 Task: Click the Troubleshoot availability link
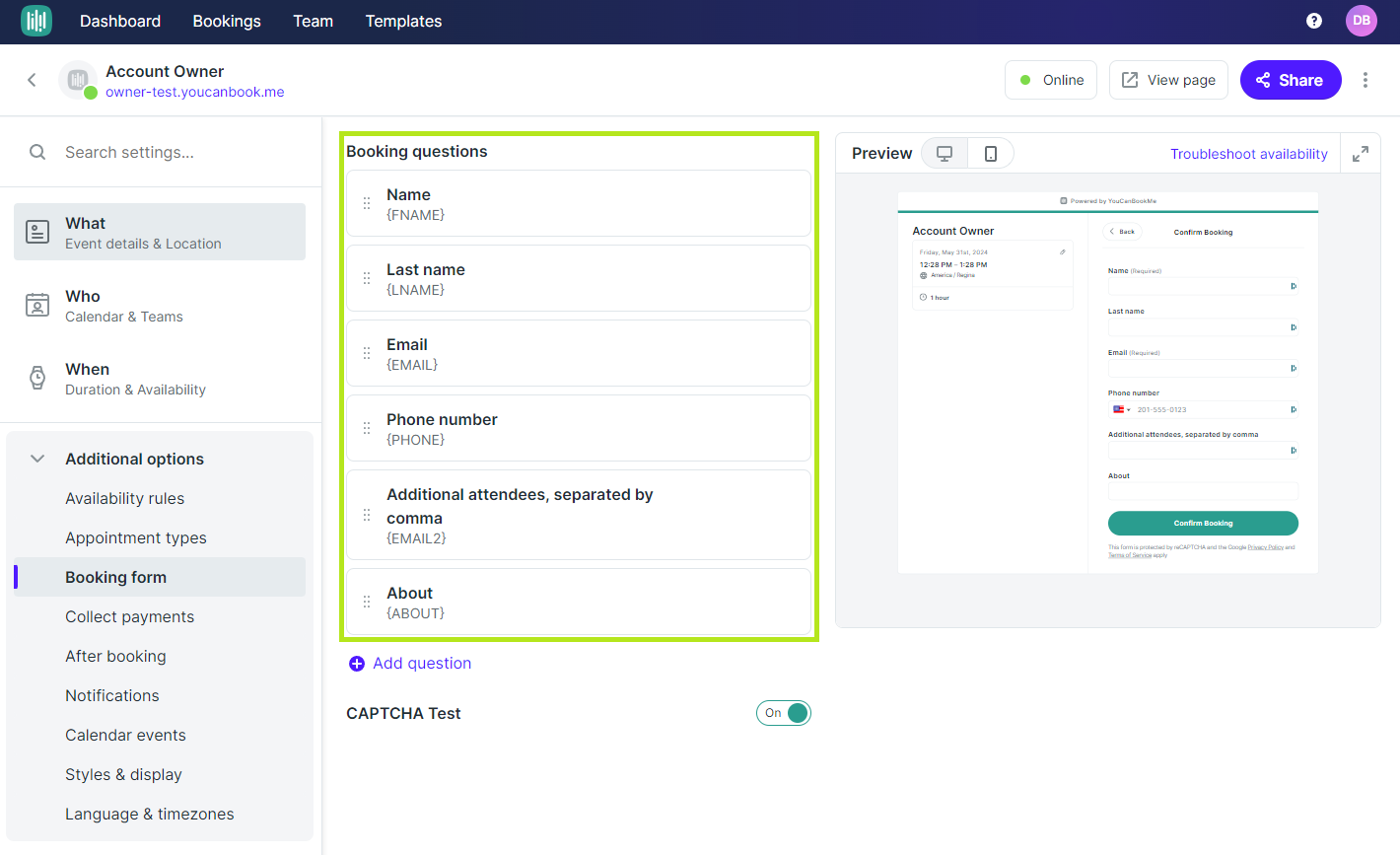[x=1248, y=154]
